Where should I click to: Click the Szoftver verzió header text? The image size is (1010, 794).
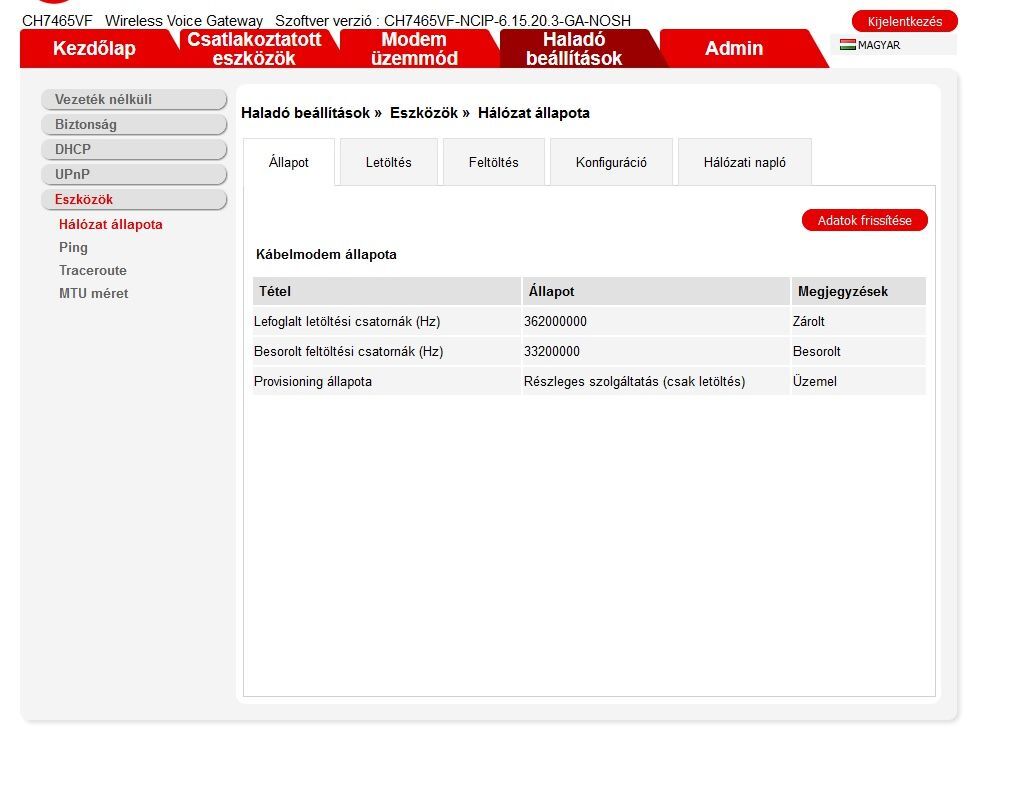click(453, 21)
